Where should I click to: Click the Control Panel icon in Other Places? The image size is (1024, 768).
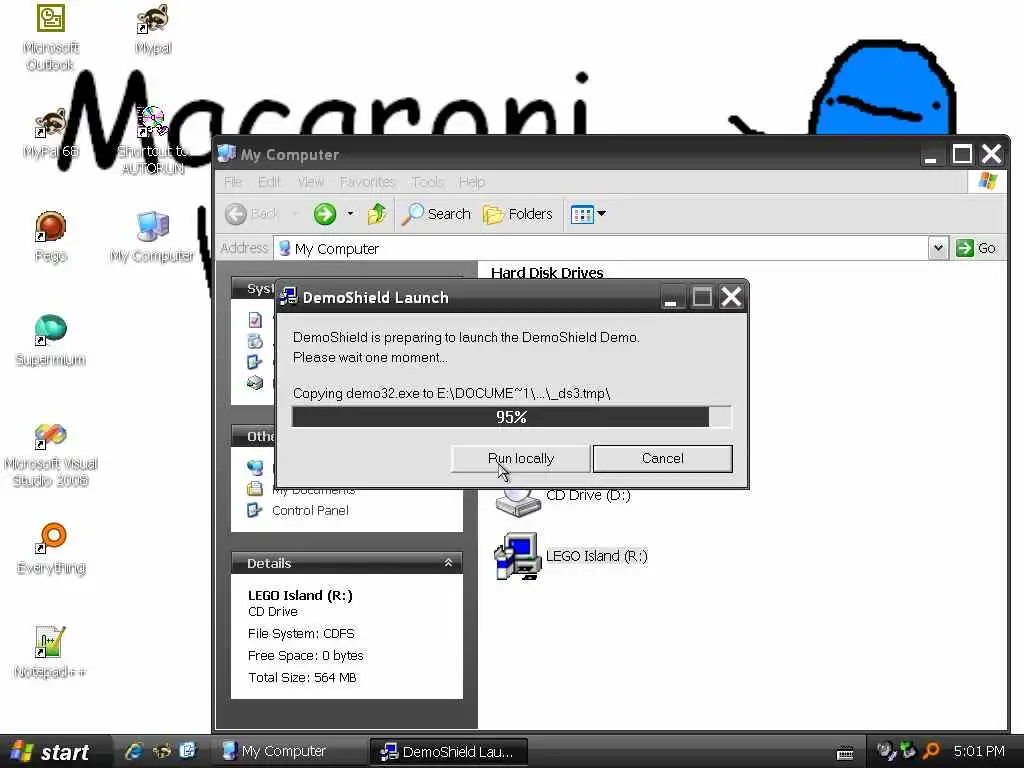pos(255,511)
